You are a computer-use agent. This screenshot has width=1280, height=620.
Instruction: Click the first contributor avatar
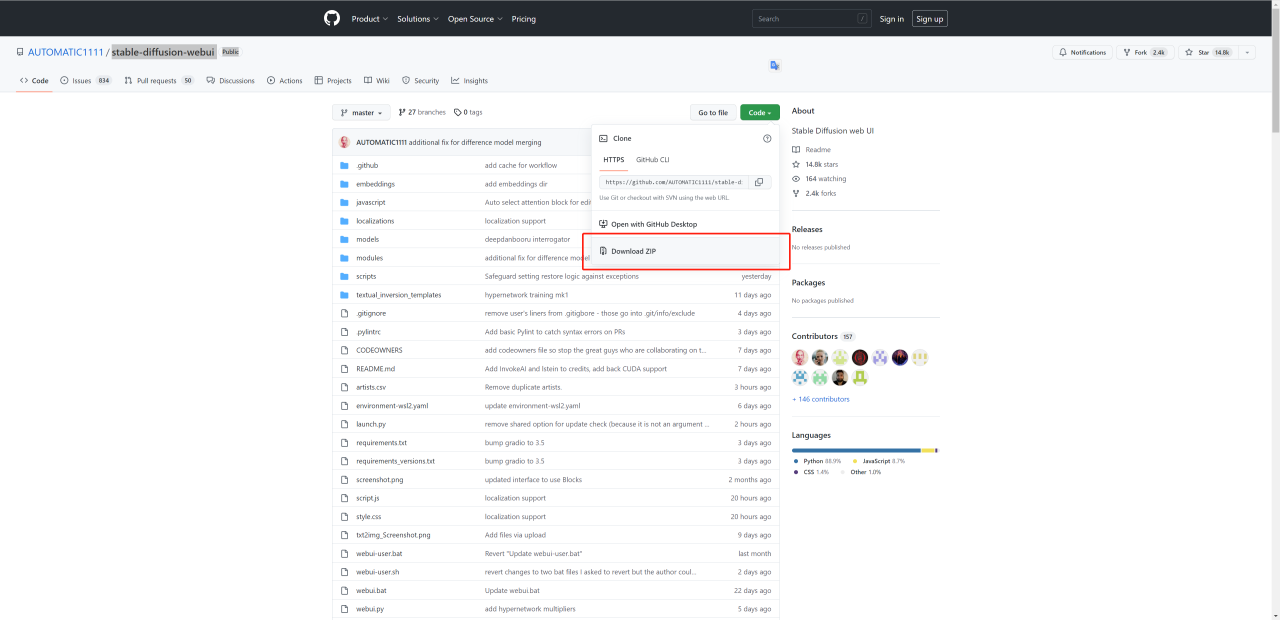click(800, 357)
